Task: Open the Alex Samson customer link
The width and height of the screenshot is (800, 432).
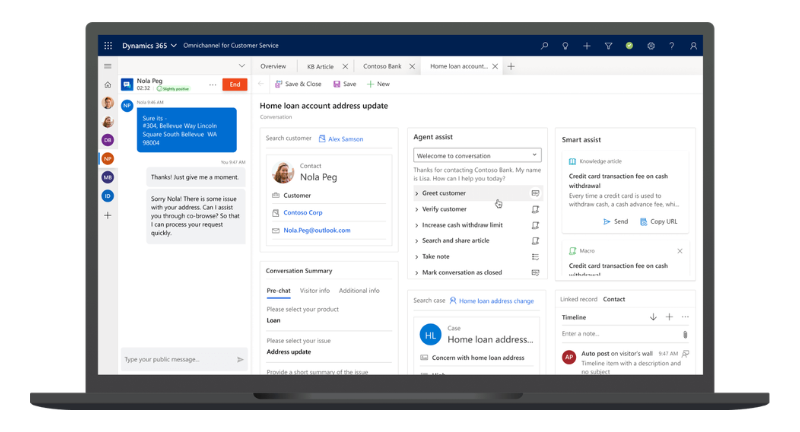Action: pyautogui.click(x=345, y=139)
